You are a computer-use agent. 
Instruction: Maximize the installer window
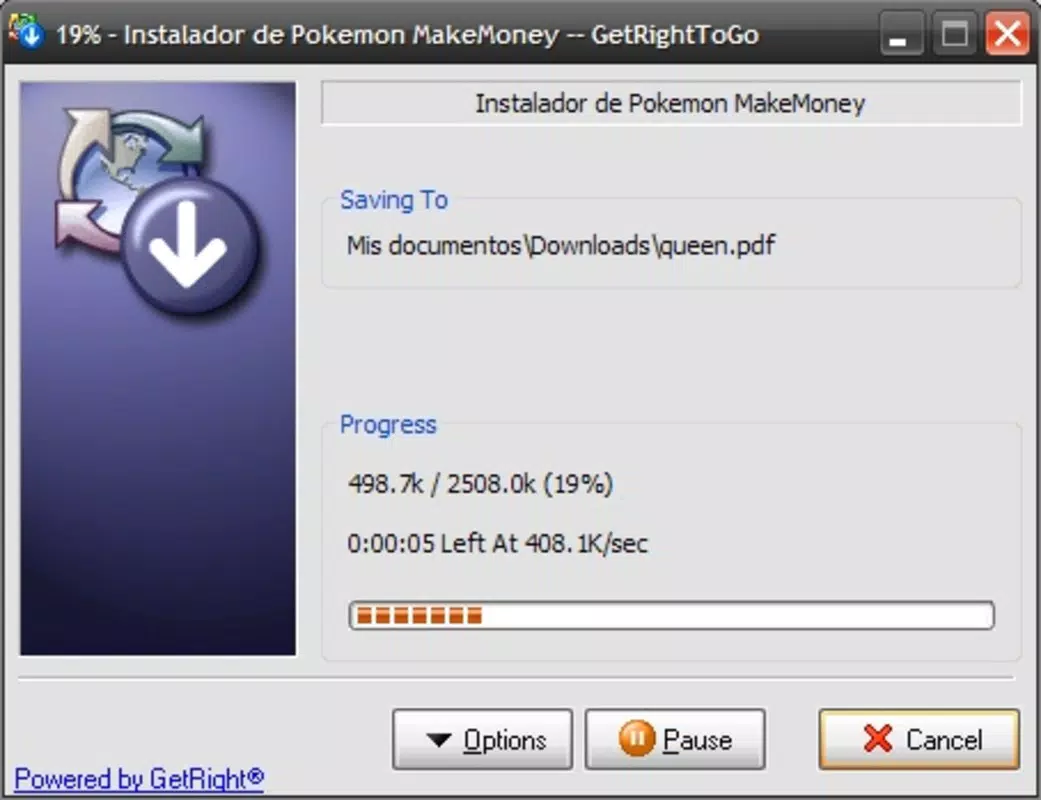[954, 33]
